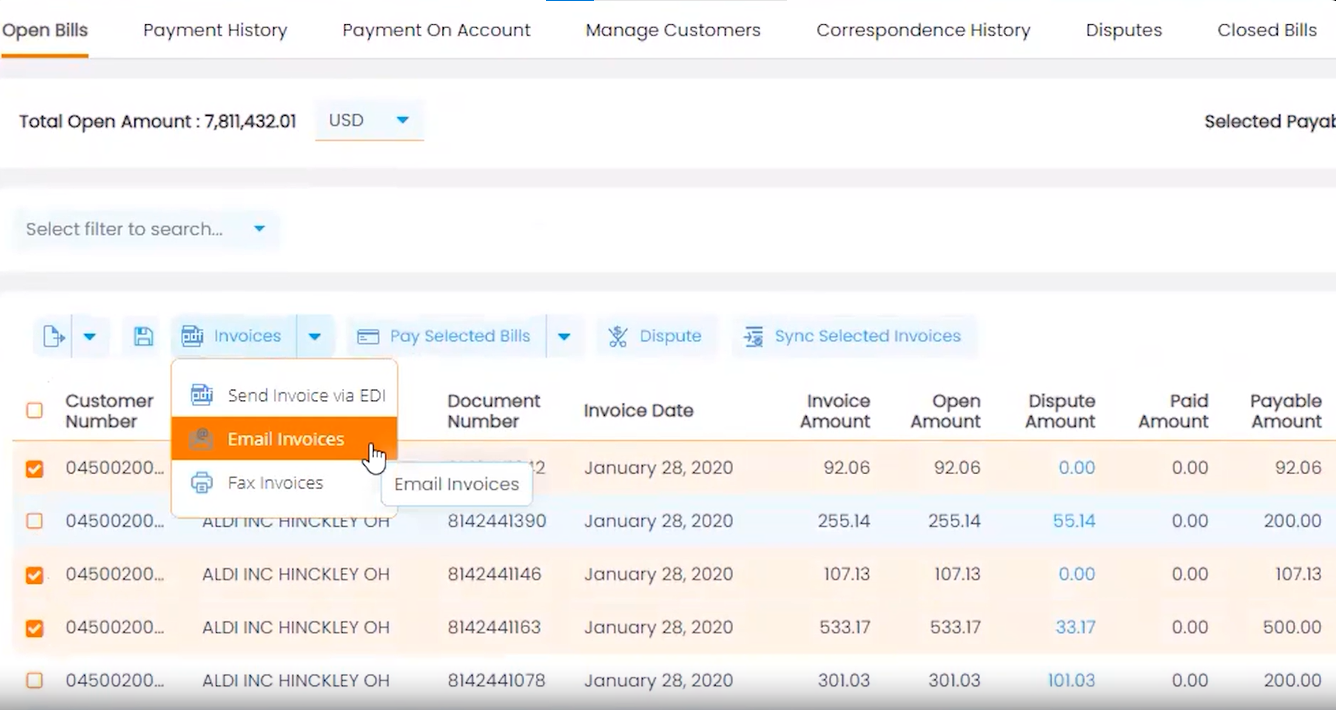Click the Payable Amount column header
The width and height of the screenshot is (1336, 710).
pos(1286,411)
